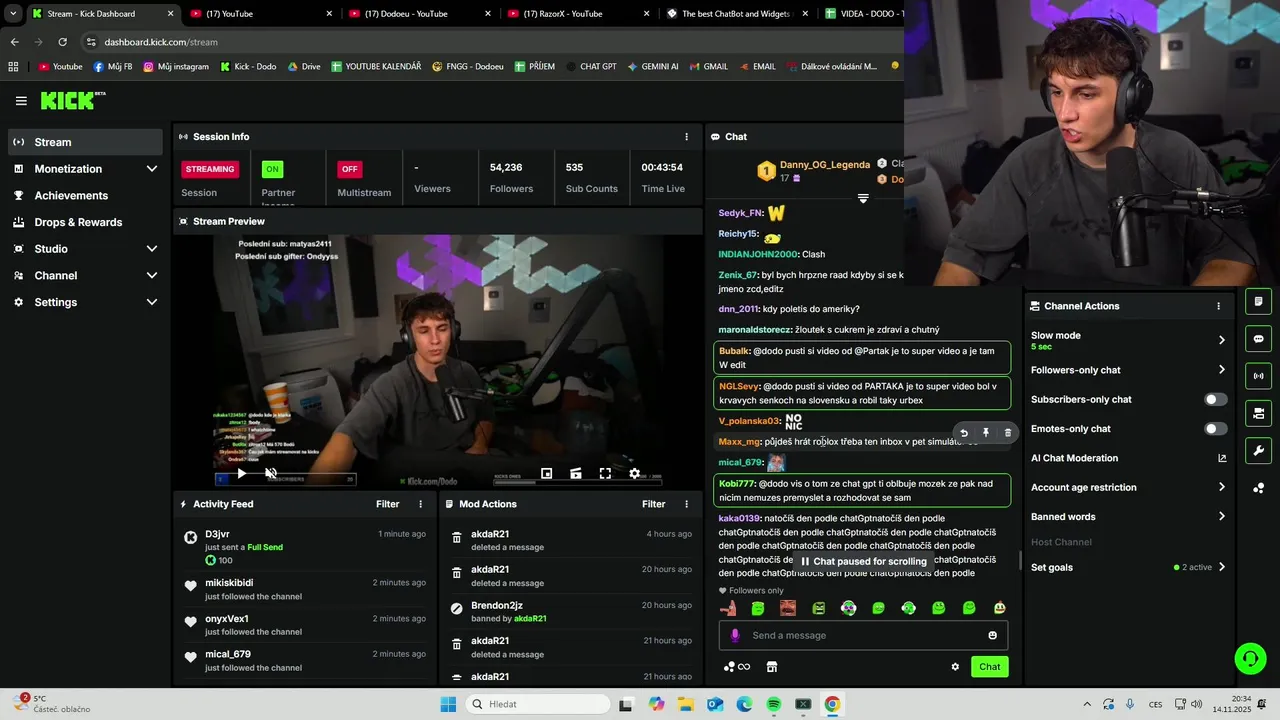Image resolution: width=1280 pixels, height=720 pixels.
Task: Click the purple microphone icon in chat
Action: [x=735, y=635]
